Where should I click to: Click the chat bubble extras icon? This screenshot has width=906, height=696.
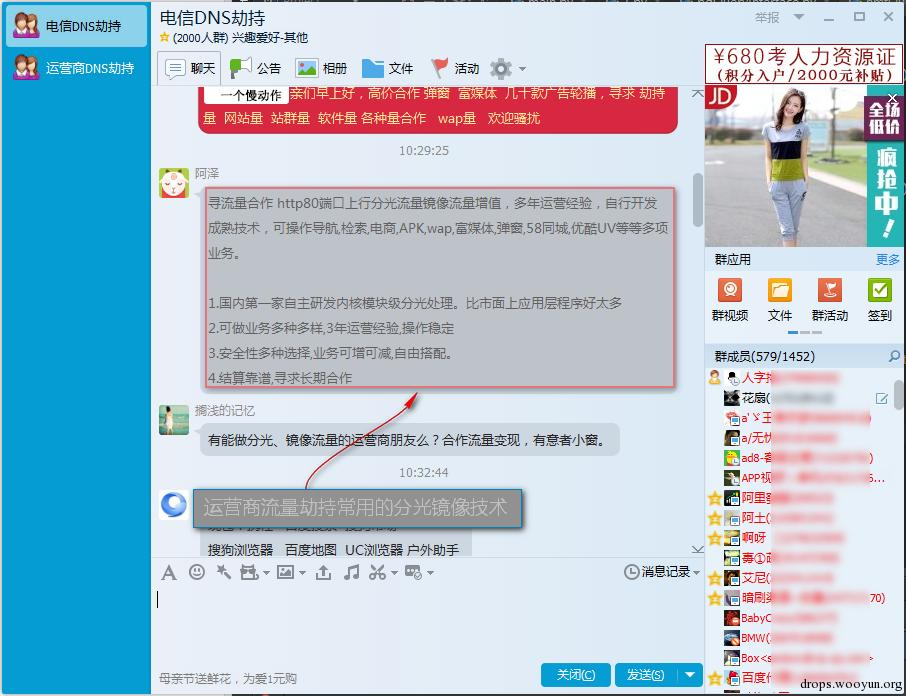(413, 572)
